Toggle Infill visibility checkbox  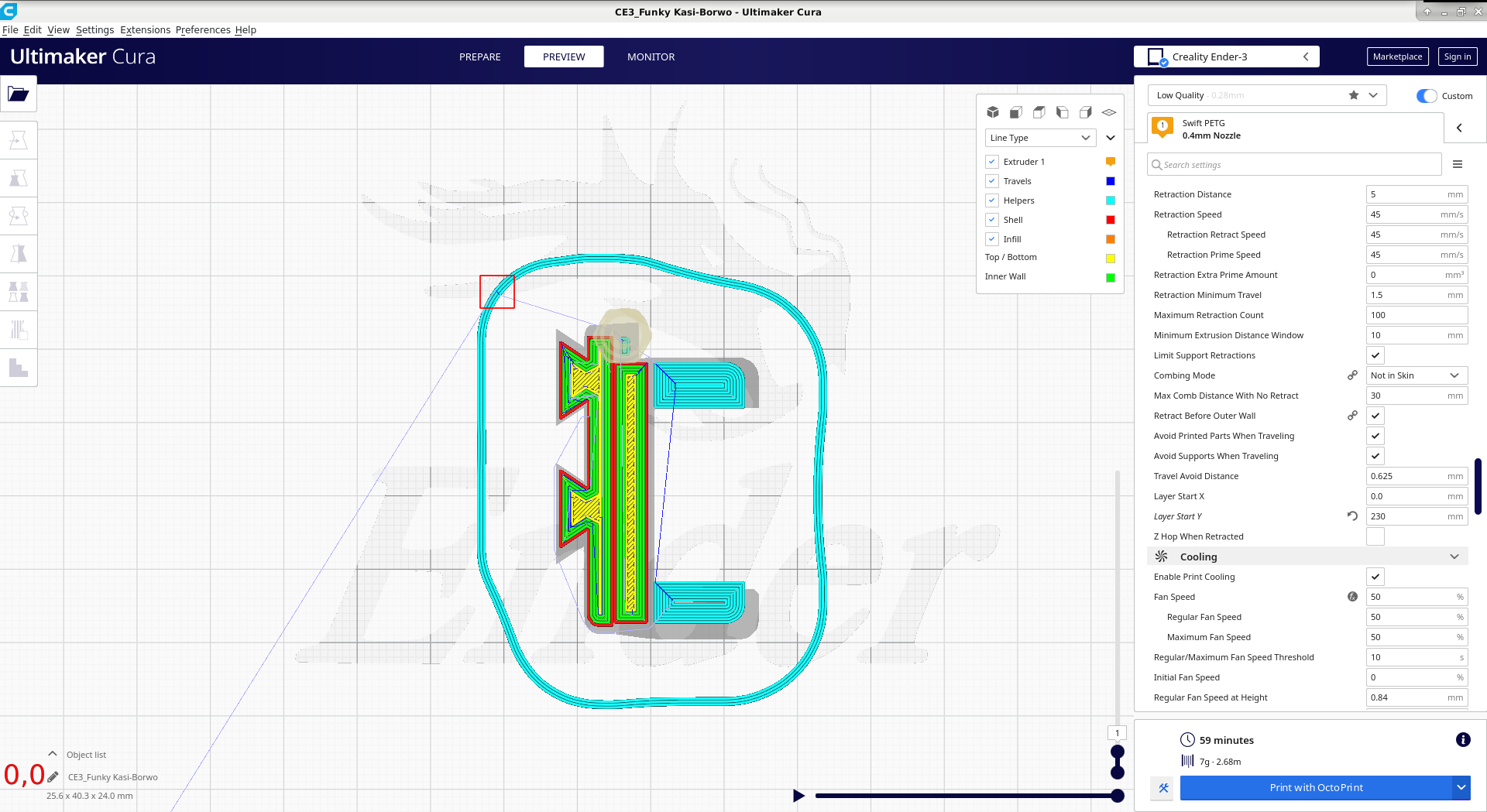tap(992, 239)
